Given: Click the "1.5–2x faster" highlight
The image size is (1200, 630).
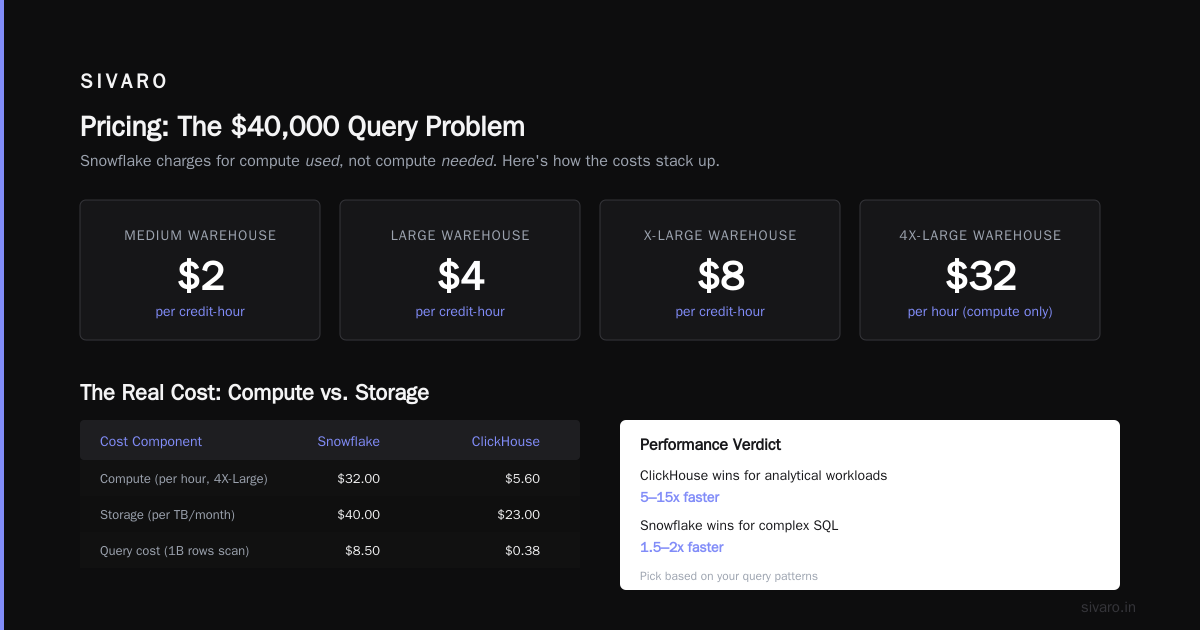Looking at the screenshot, I should coord(682,547).
